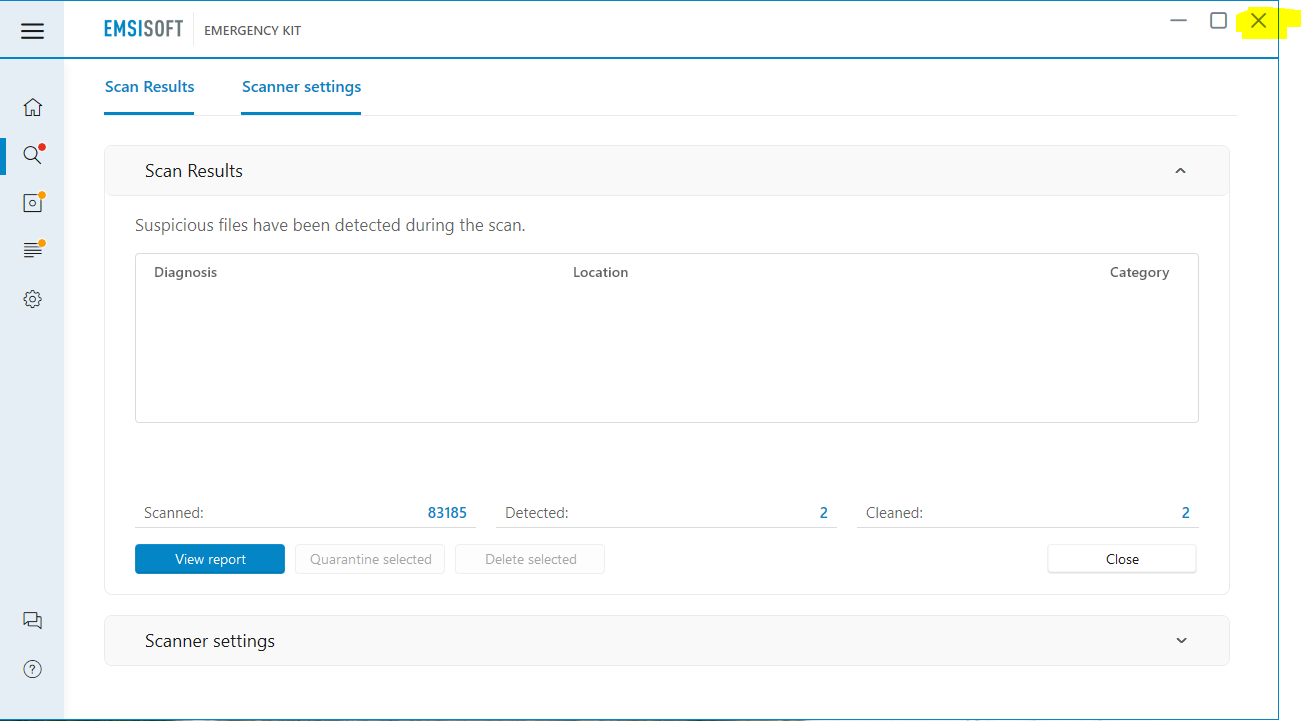
Task: Open the Help question mark icon
Action: [32, 669]
